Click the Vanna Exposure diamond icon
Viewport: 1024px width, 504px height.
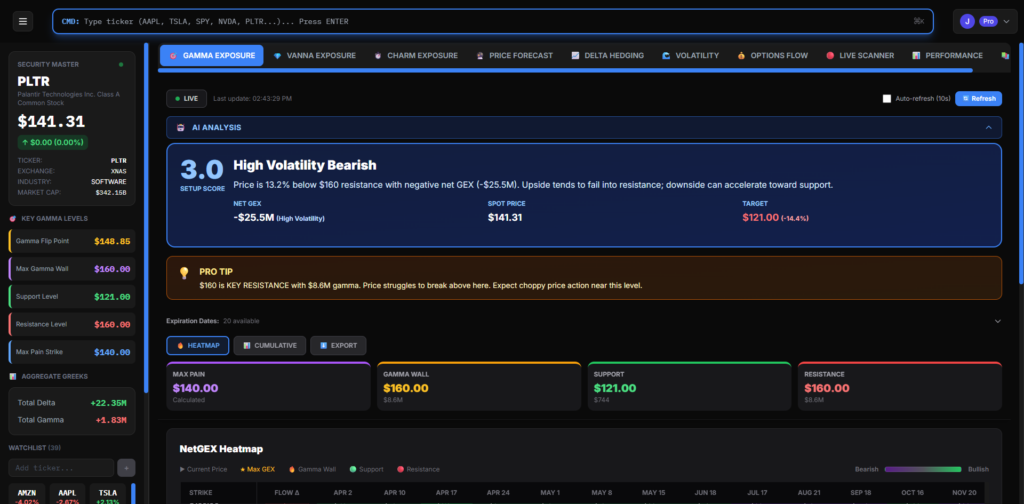[x=277, y=55]
